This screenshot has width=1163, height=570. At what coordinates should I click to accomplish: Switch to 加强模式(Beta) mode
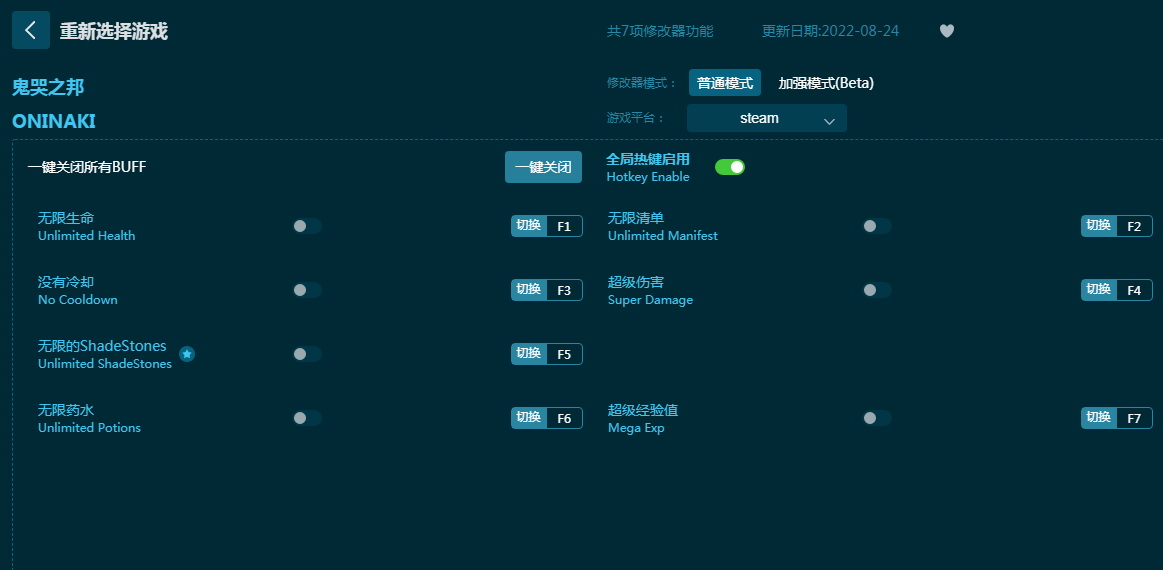826,83
